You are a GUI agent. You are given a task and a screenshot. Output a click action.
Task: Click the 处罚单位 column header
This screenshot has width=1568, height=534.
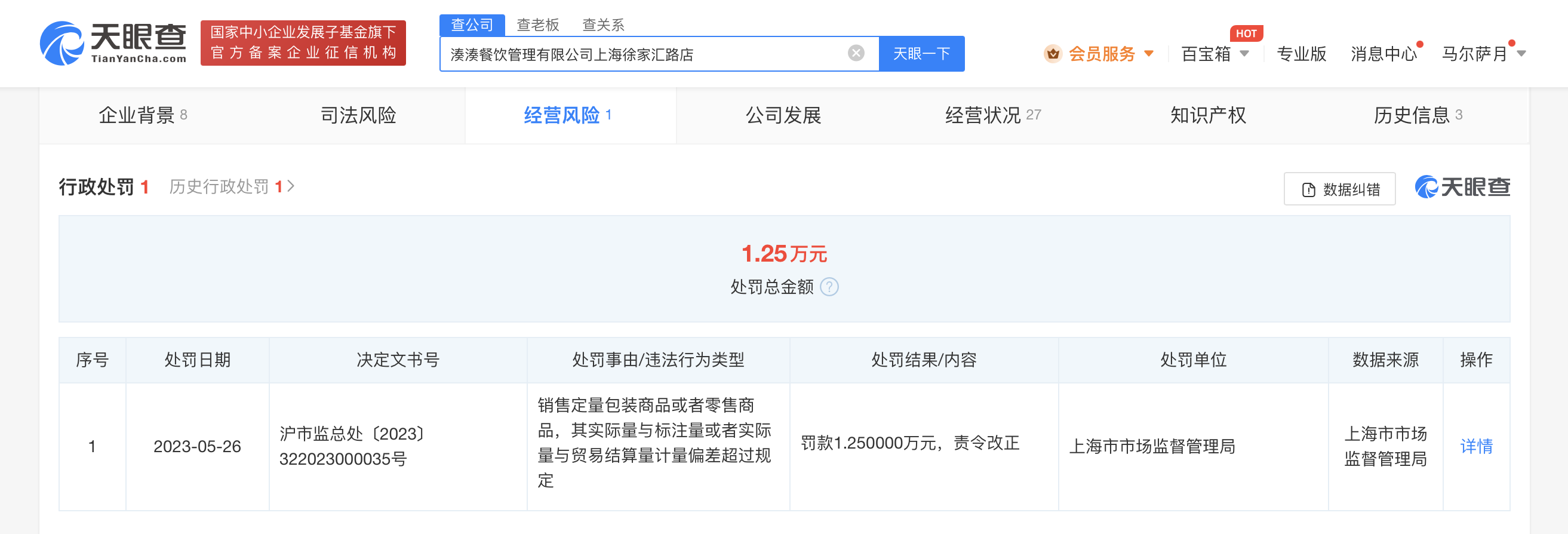tap(1193, 360)
